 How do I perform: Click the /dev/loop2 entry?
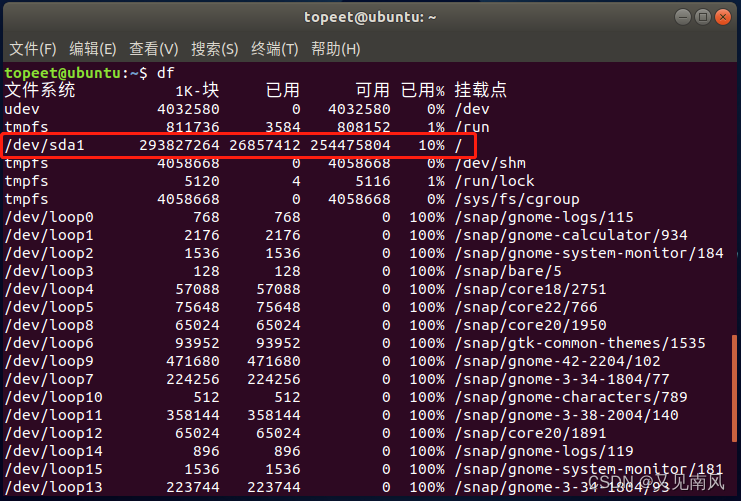[49, 253]
